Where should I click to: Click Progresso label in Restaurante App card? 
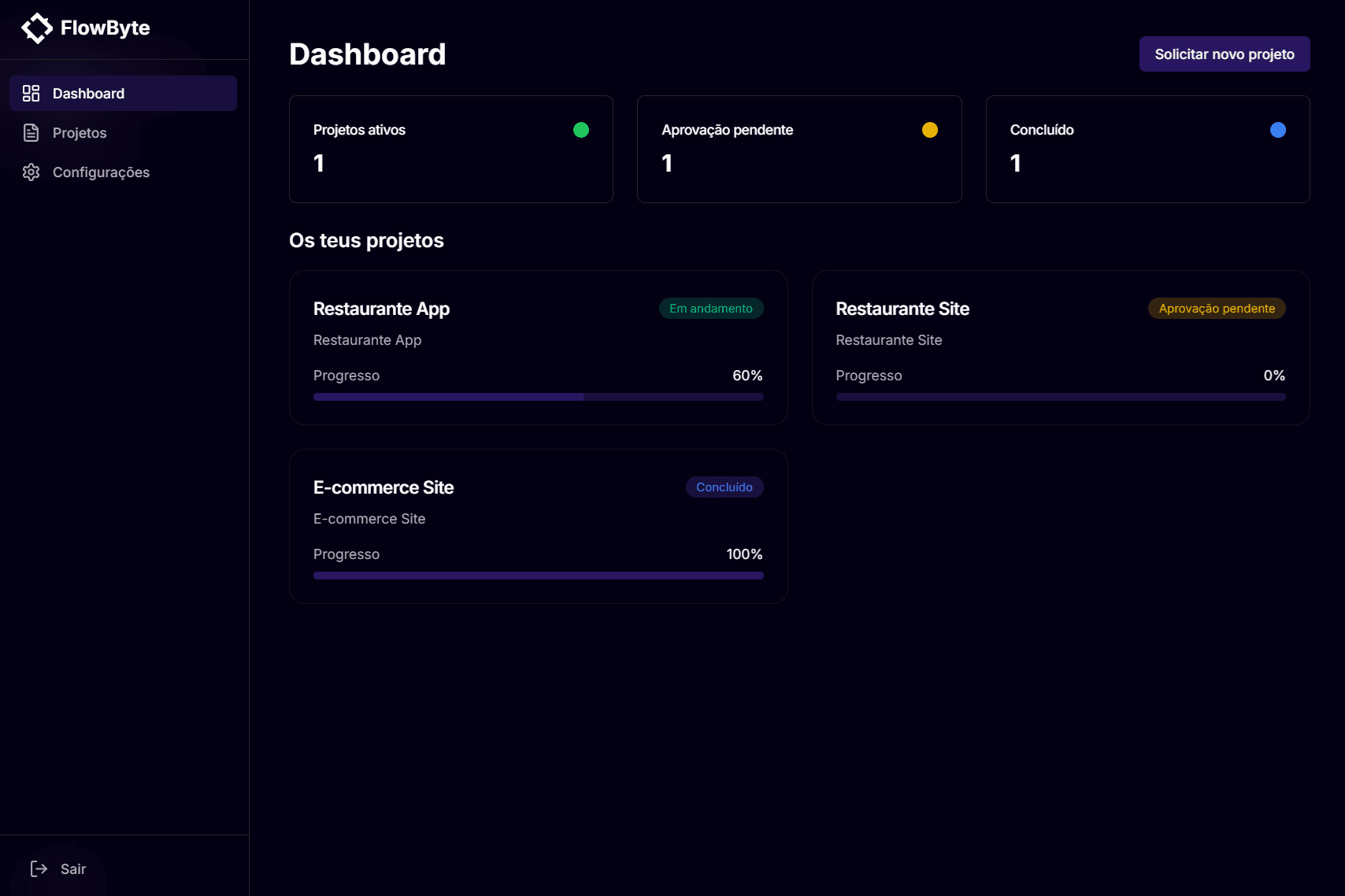pos(346,376)
